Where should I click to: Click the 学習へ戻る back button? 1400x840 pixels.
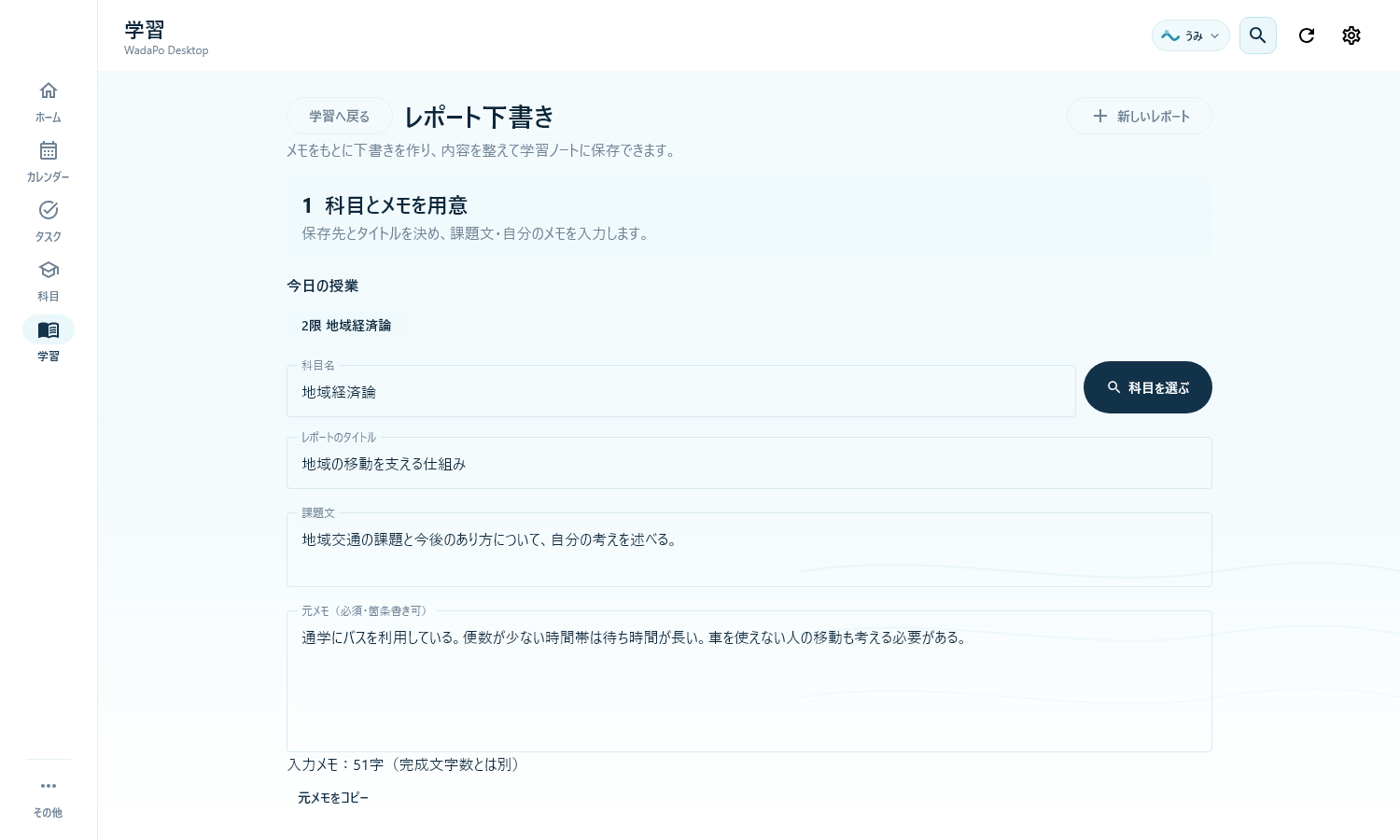coord(340,117)
